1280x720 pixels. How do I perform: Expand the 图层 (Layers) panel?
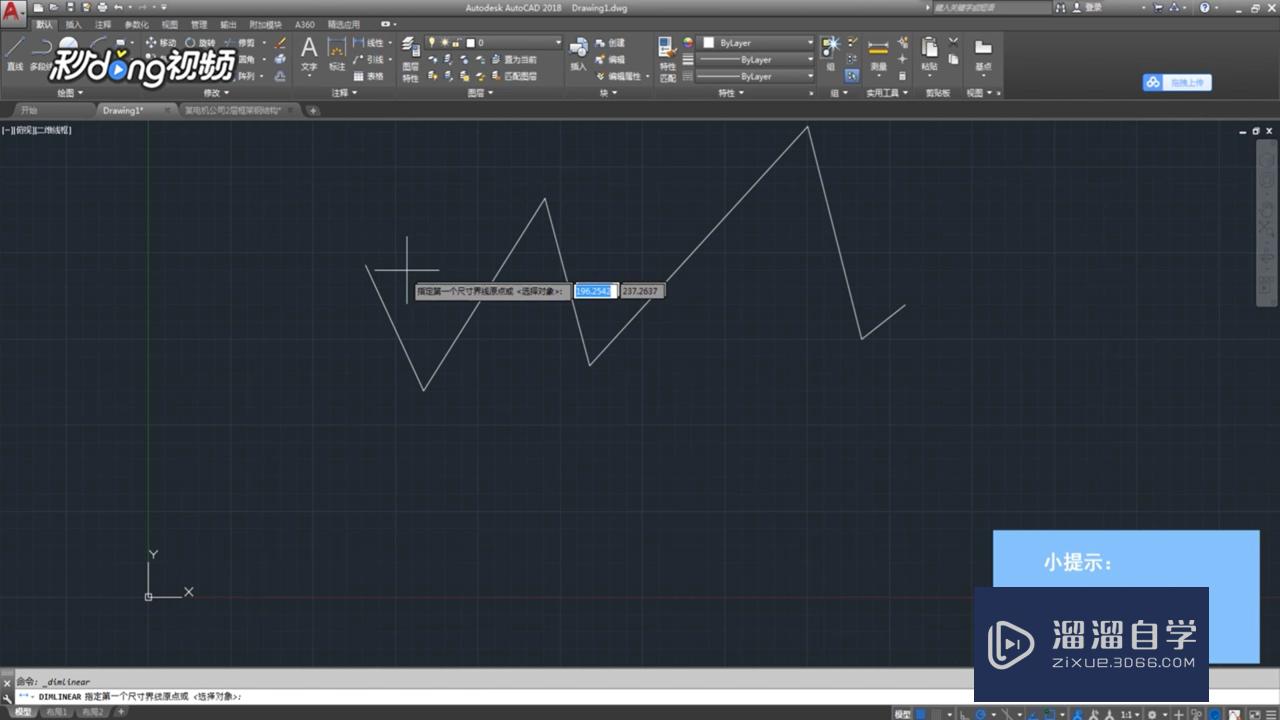(x=480, y=93)
